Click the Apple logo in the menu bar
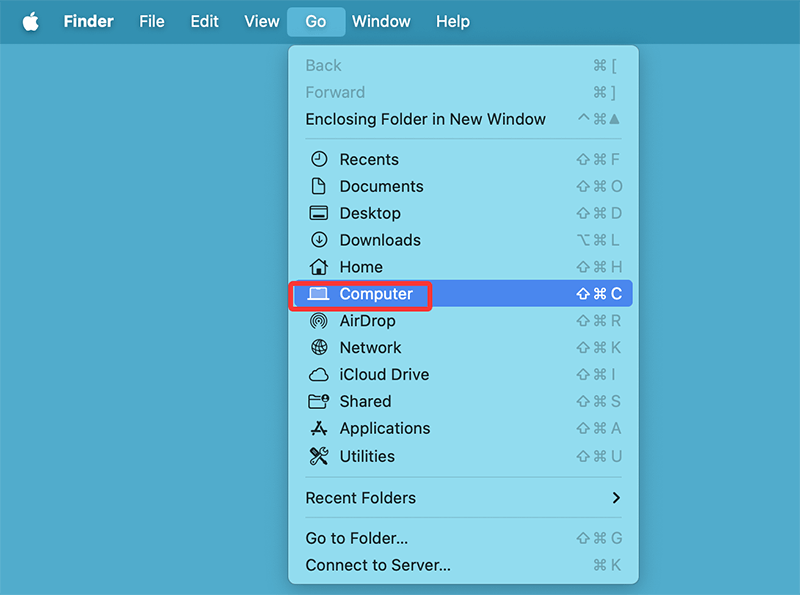Viewport: 800px width, 595px height. tap(30, 21)
